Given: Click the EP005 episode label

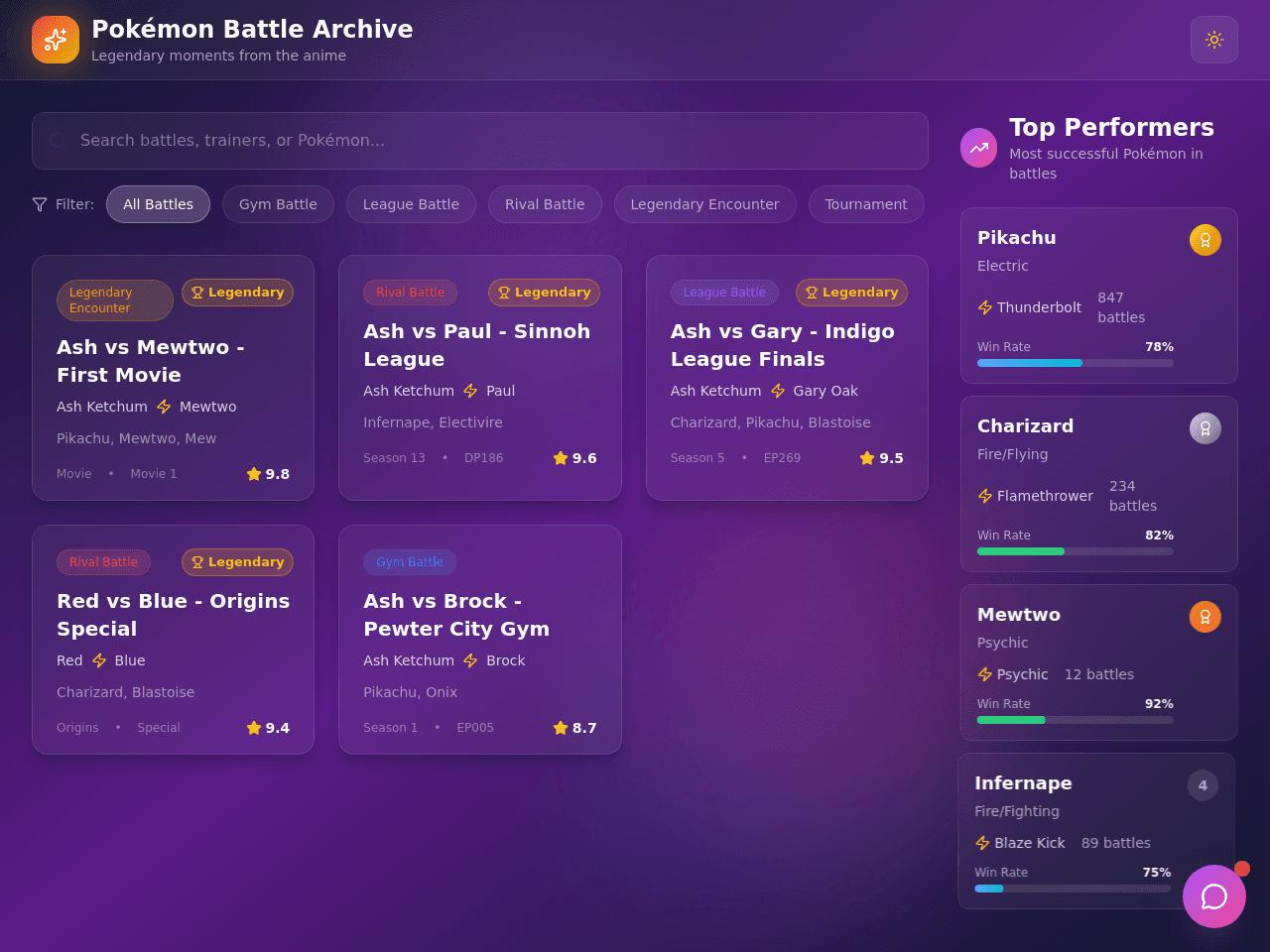Looking at the screenshot, I should coord(475,728).
